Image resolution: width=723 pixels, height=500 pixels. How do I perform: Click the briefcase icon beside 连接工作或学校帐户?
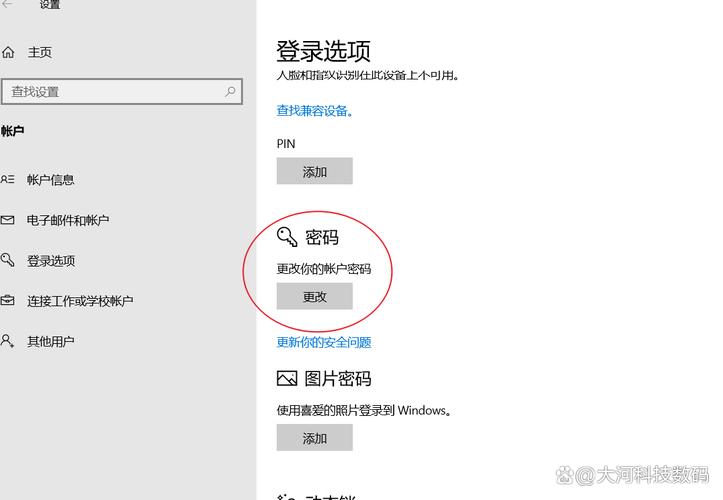[8, 301]
